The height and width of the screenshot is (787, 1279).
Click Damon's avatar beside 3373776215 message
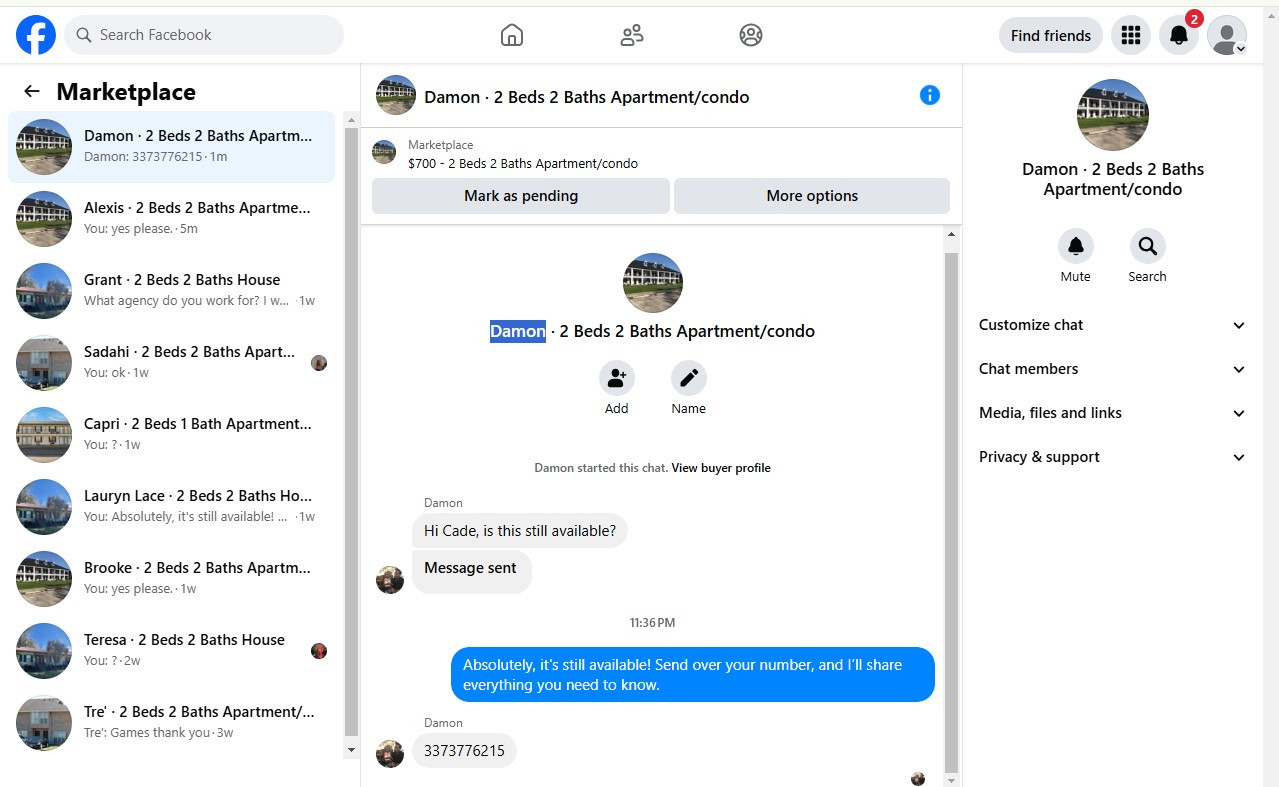390,754
